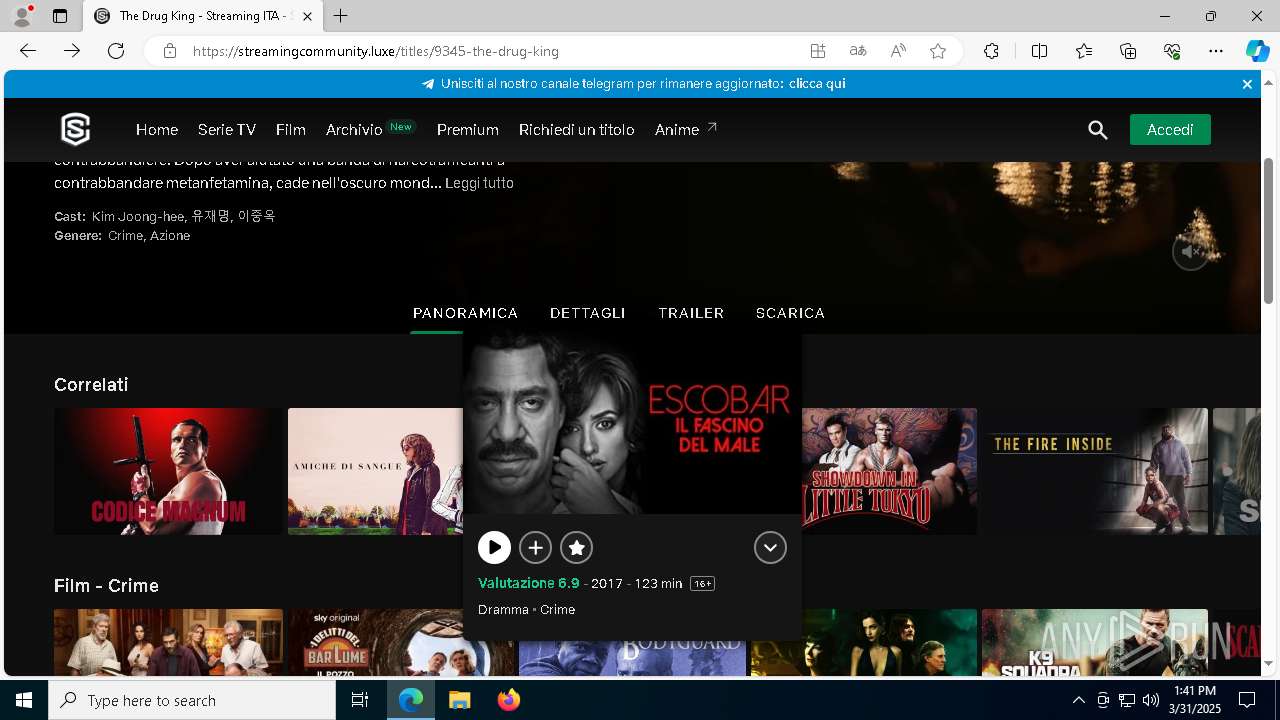Select the PANORAMICA tab
1280x720 pixels.
click(x=465, y=313)
